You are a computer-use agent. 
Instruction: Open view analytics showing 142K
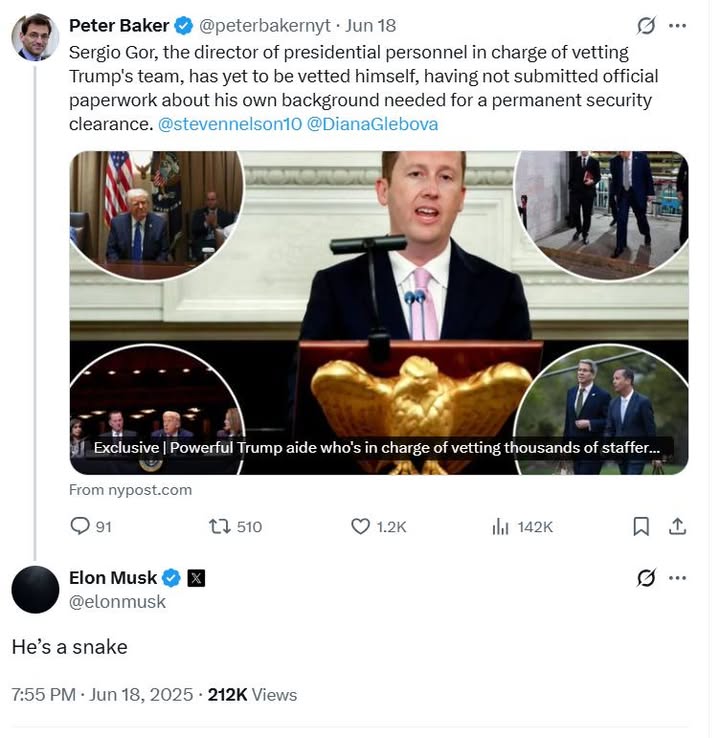[501, 526]
